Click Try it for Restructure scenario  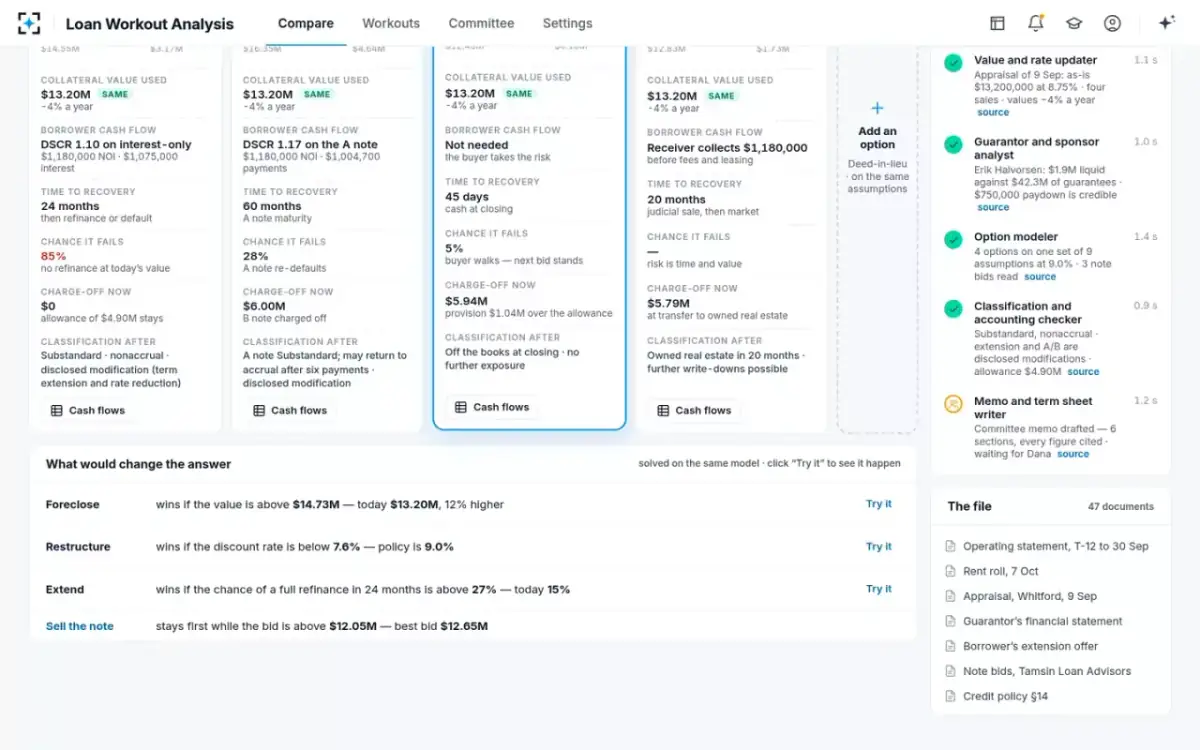point(879,547)
